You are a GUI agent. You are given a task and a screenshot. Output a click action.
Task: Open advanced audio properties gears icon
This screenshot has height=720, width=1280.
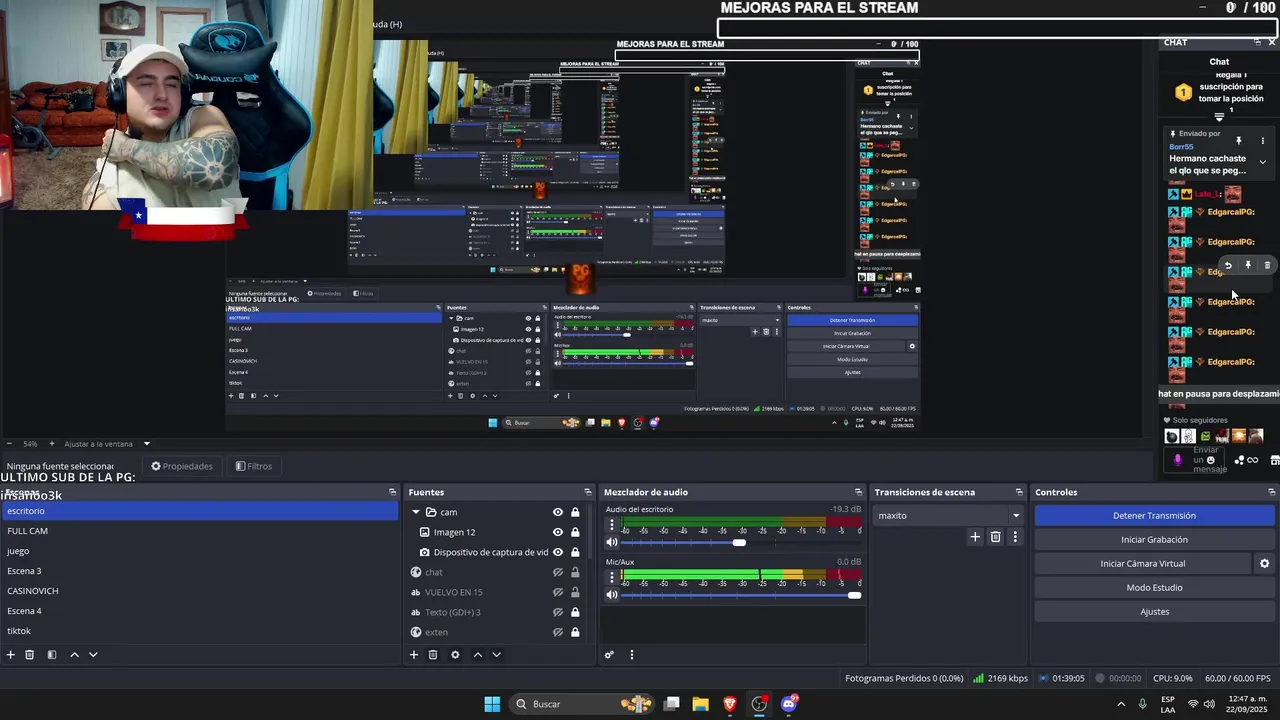pyautogui.click(x=609, y=655)
